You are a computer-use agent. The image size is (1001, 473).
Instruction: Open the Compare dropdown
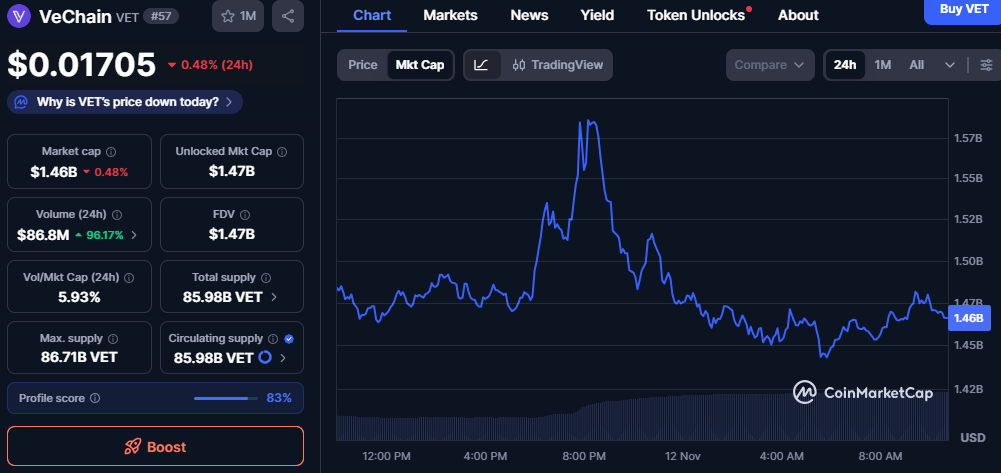point(769,65)
